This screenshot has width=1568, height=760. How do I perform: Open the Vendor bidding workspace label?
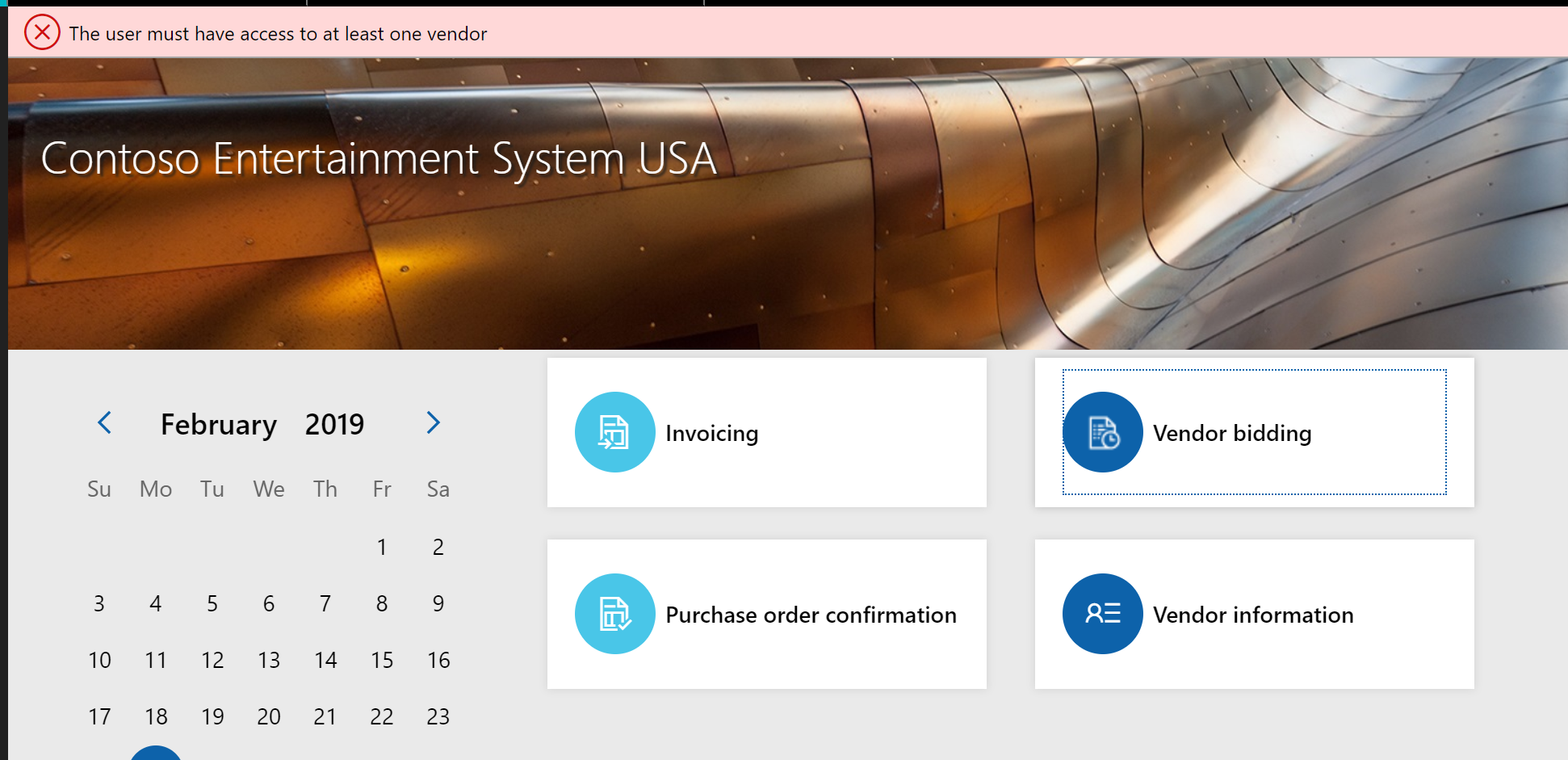1231,434
